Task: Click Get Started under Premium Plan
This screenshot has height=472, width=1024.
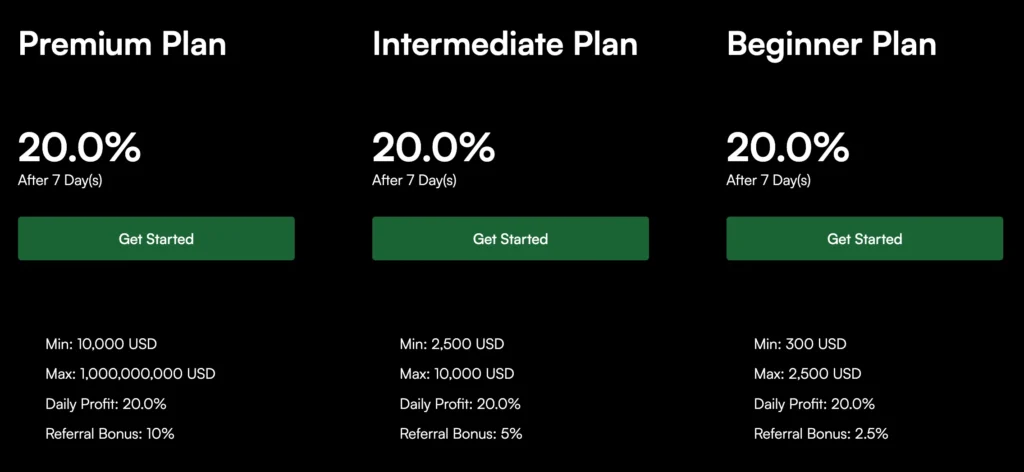Action: pyautogui.click(x=156, y=239)
